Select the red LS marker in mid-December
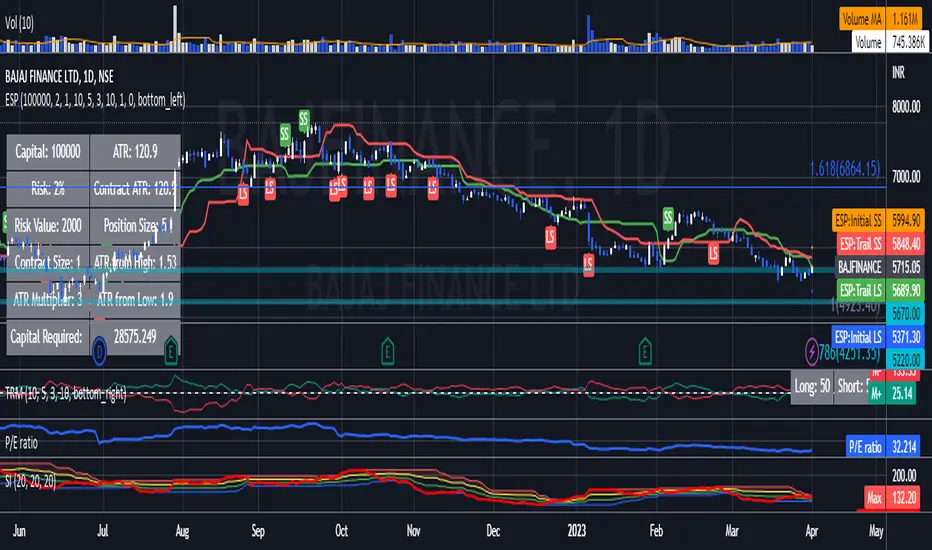Viewport: 932px width, 550px height. 550,237
